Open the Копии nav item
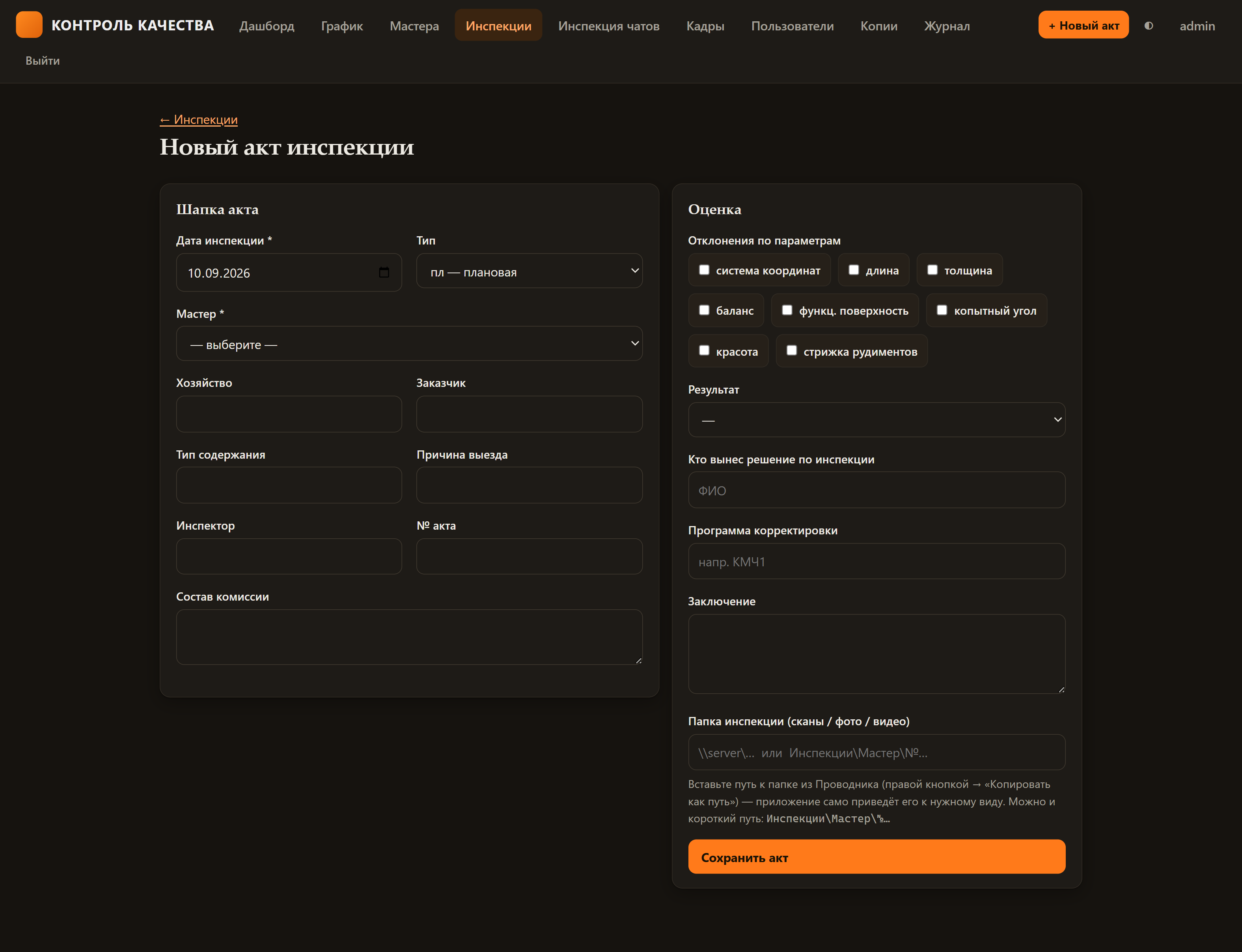The width and height of the screenshot is (1242, 952). point(879,26)
